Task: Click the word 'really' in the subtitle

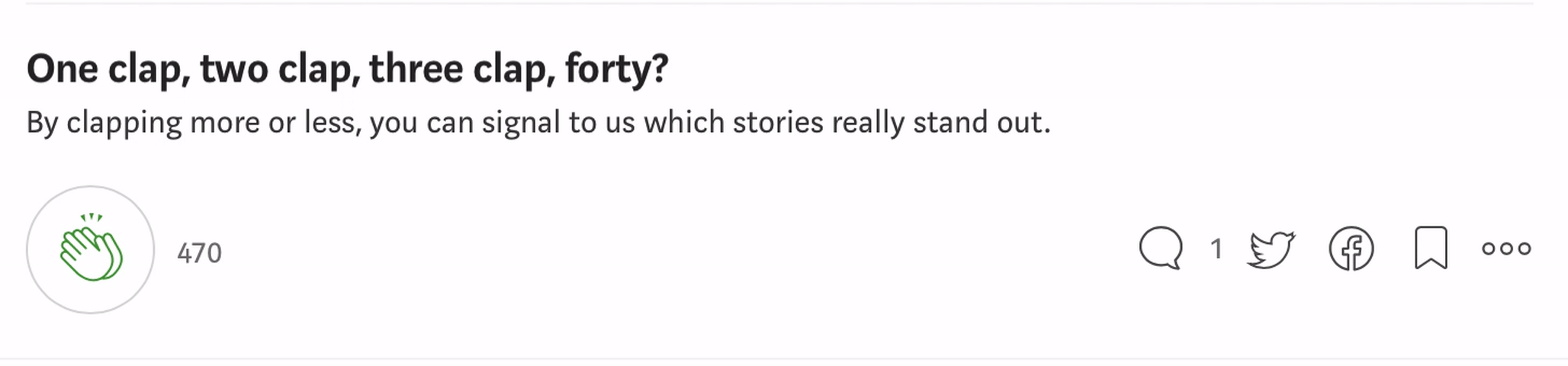Action: pyautogui.click(x=868, y=123)
